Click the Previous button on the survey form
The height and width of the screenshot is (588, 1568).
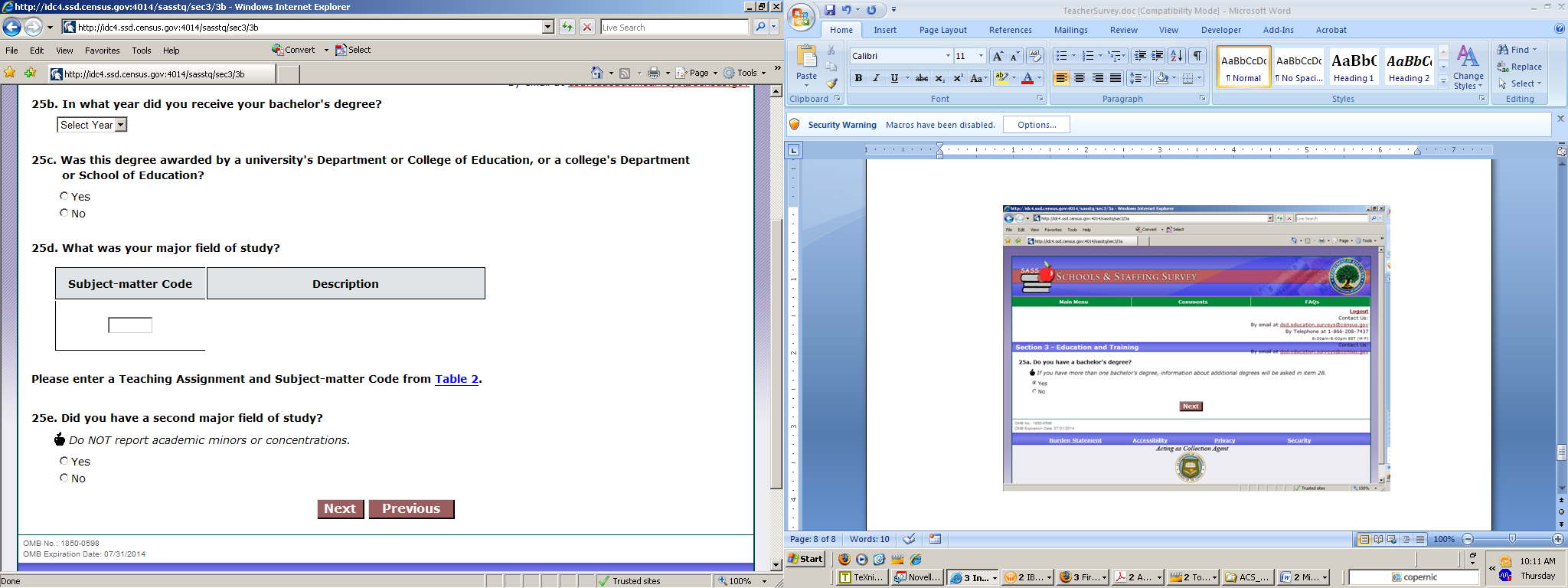(411, 509)
